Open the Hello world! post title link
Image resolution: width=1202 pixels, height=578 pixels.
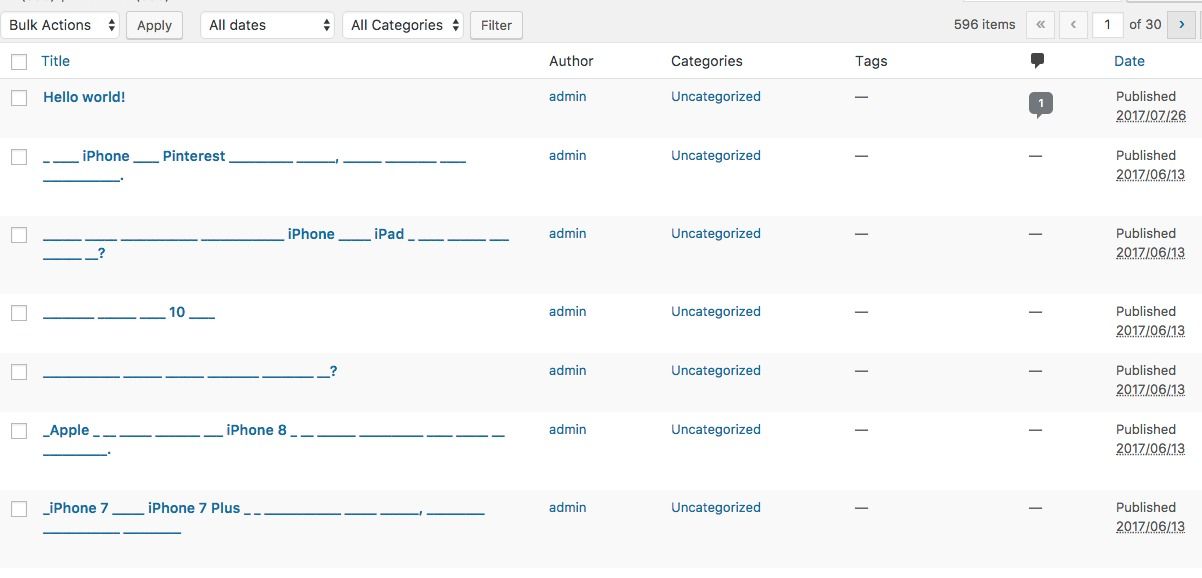[x=84, y=97]
